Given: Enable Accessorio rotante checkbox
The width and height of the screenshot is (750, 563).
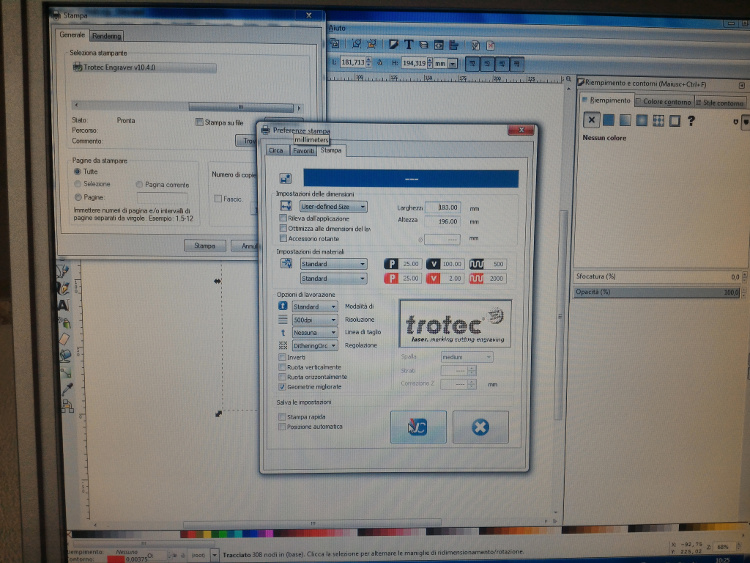Looking at the screenshot, I should [x=283, y=238].
